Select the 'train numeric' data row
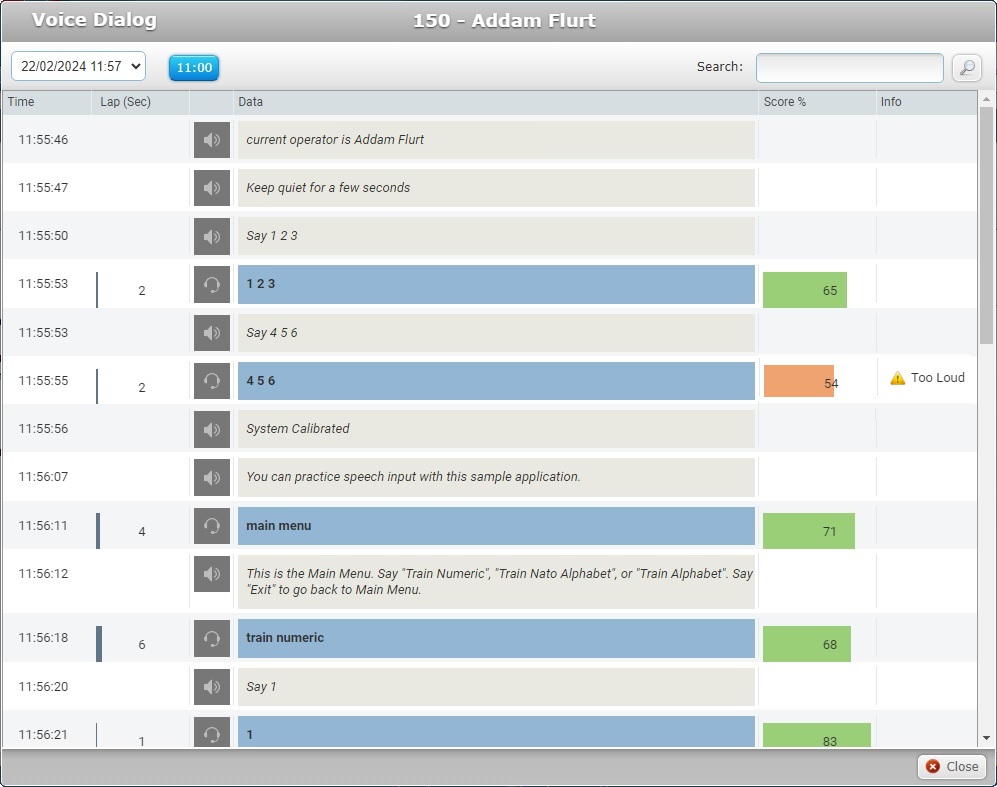Viewport: 997px width, 787px height. pos(496,638)
